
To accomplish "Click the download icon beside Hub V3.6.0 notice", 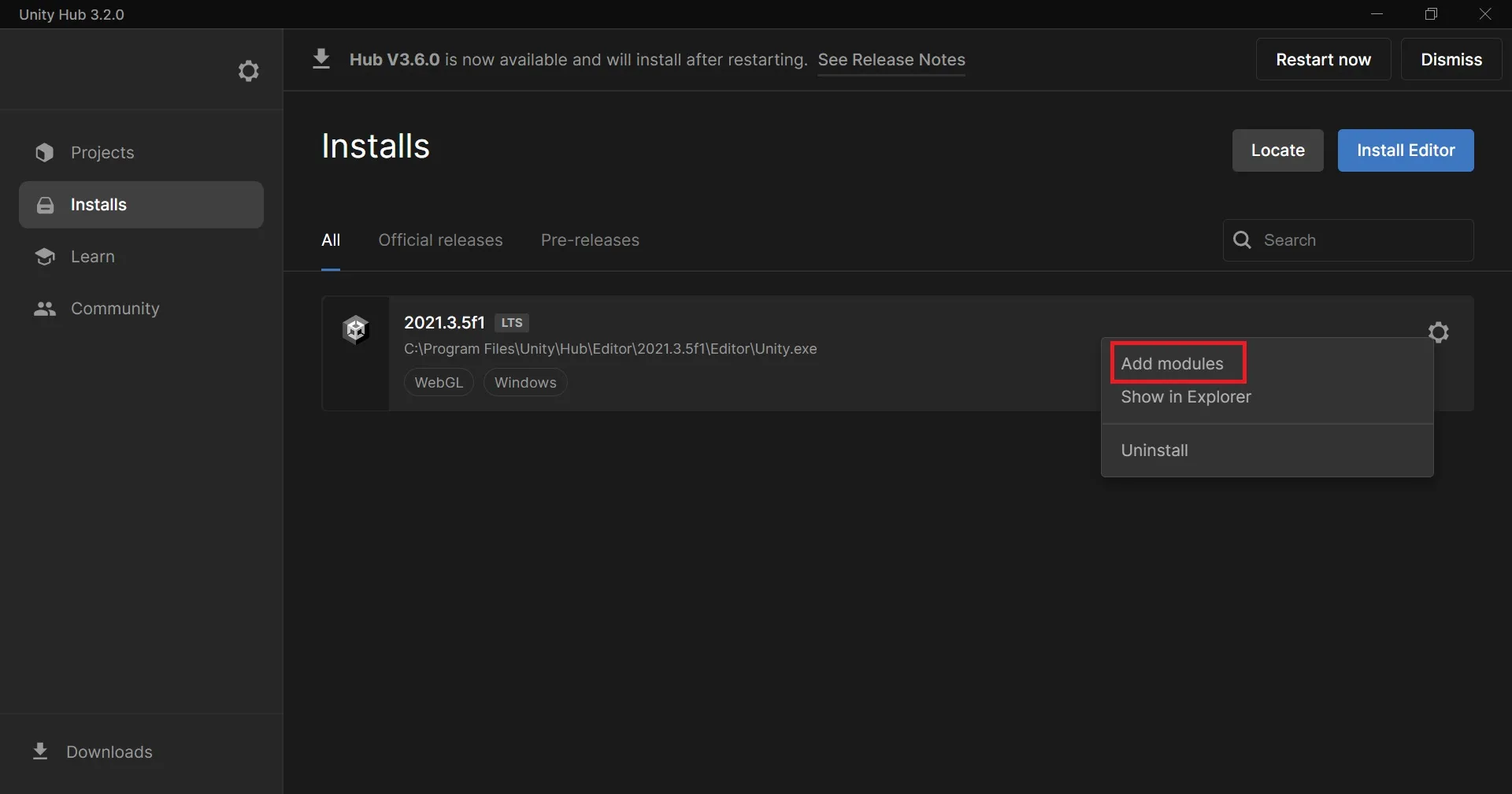I will (x=321, y=59).
